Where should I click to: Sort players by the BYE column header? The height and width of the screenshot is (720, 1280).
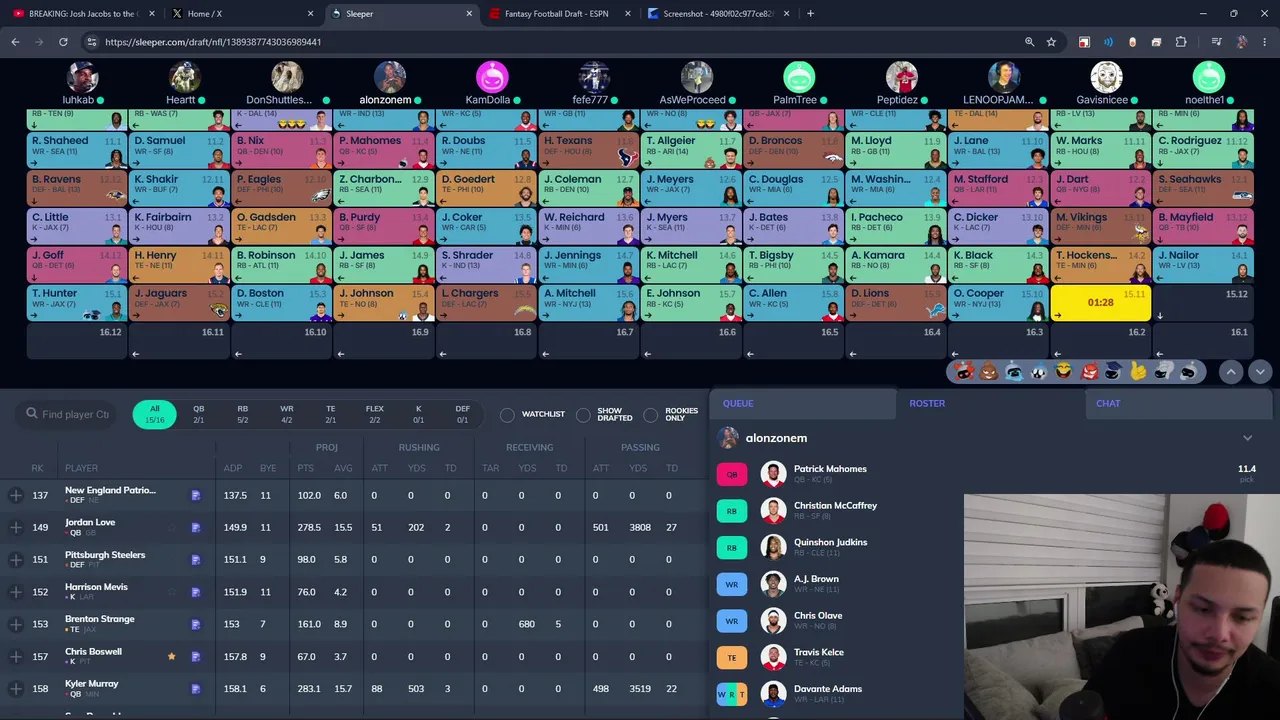tap(267, 468)
